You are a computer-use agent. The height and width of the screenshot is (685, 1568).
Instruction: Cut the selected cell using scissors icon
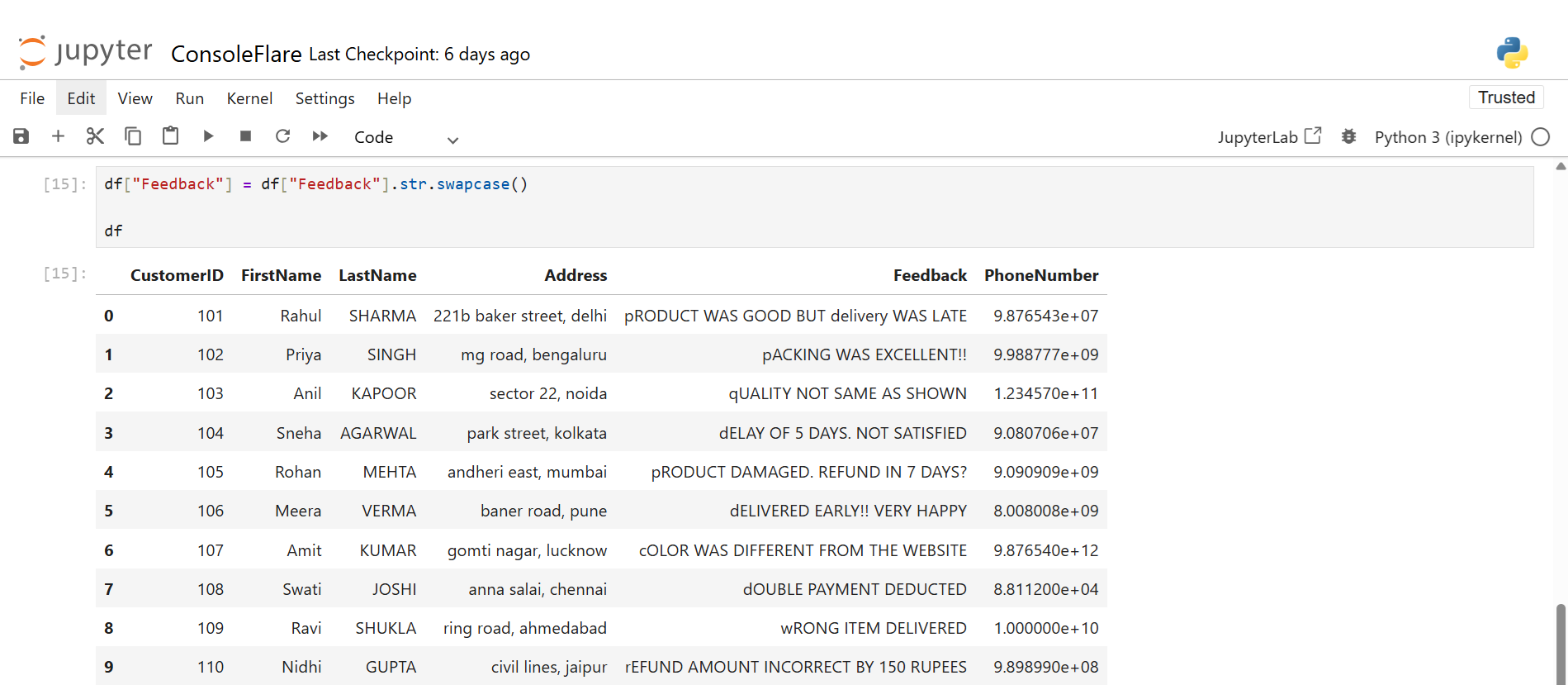(95, 136)
